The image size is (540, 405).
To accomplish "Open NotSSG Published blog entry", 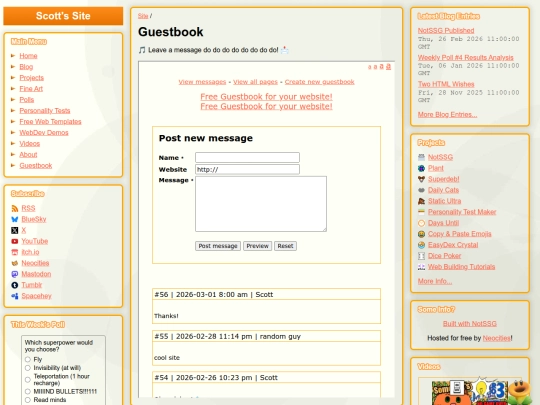I will coord(446,31).
